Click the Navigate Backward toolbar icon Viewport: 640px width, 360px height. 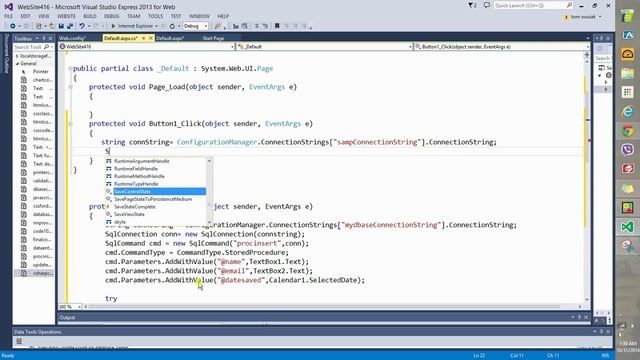(13, 26)
